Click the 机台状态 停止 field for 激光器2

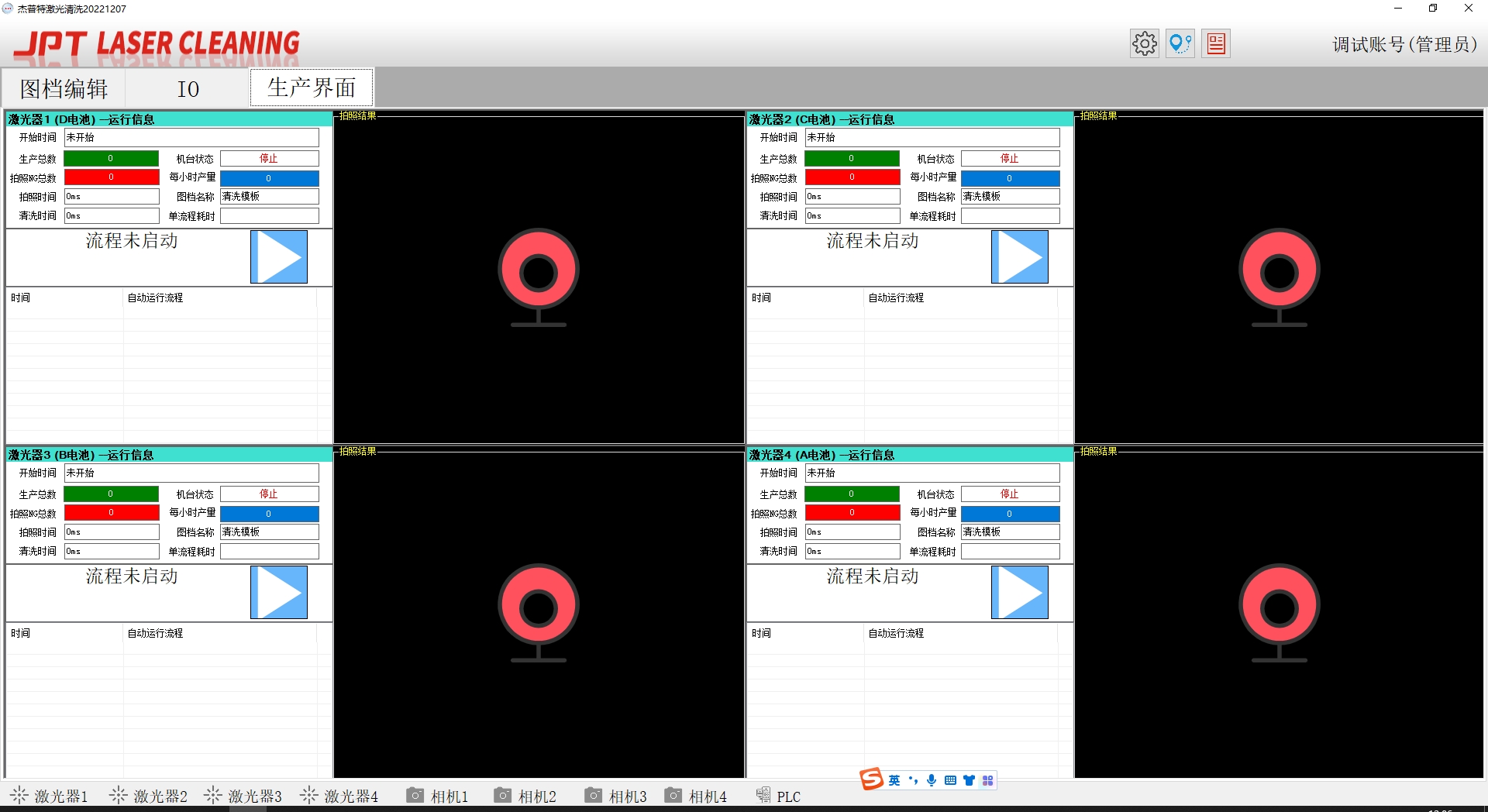(x=1010, y=158)
